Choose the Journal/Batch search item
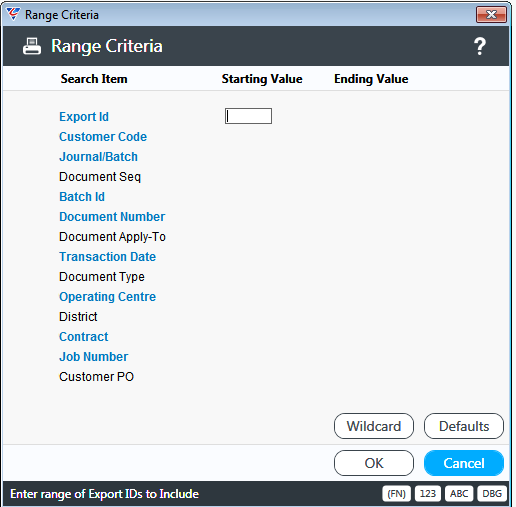This screenshot has height=507, width=516. point(98,157)
